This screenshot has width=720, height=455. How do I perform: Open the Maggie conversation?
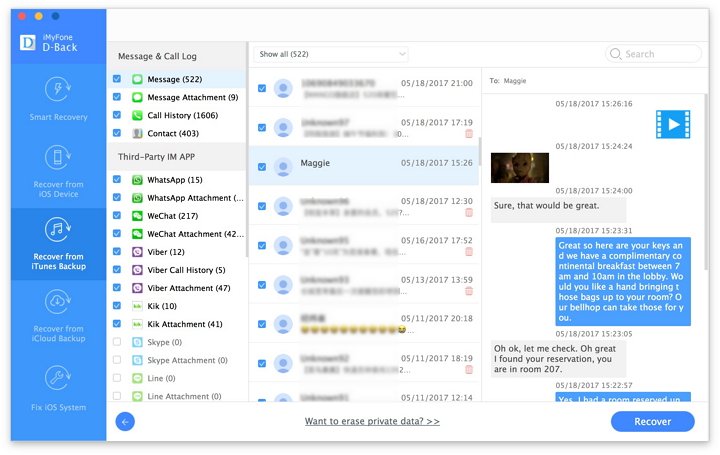(x=364, y=166)
